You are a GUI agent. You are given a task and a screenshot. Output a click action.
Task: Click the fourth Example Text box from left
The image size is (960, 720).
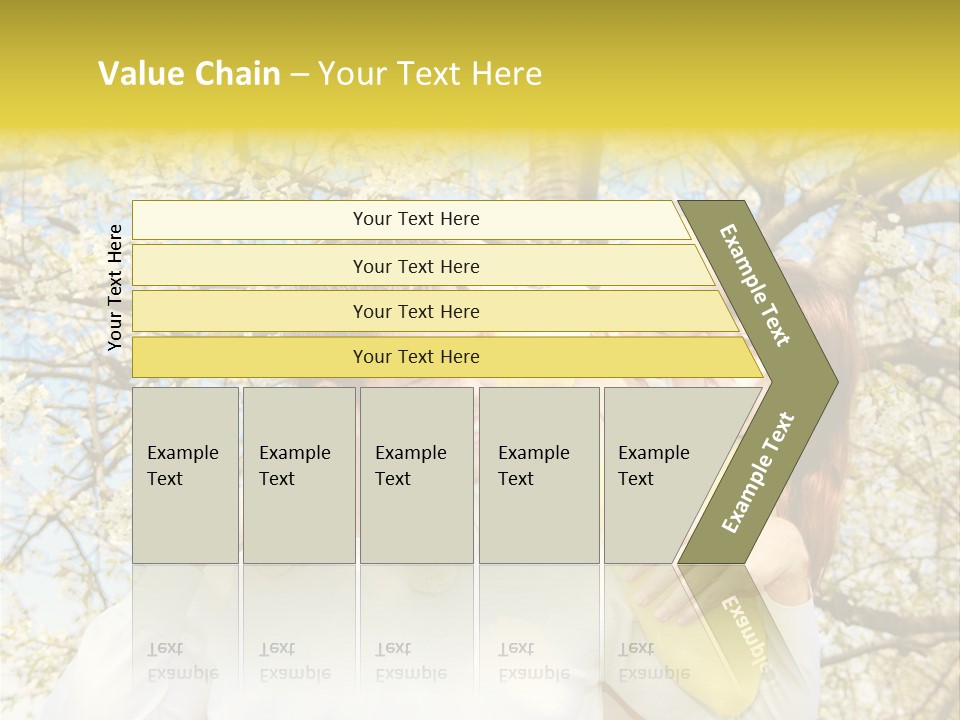pos(538,475)
